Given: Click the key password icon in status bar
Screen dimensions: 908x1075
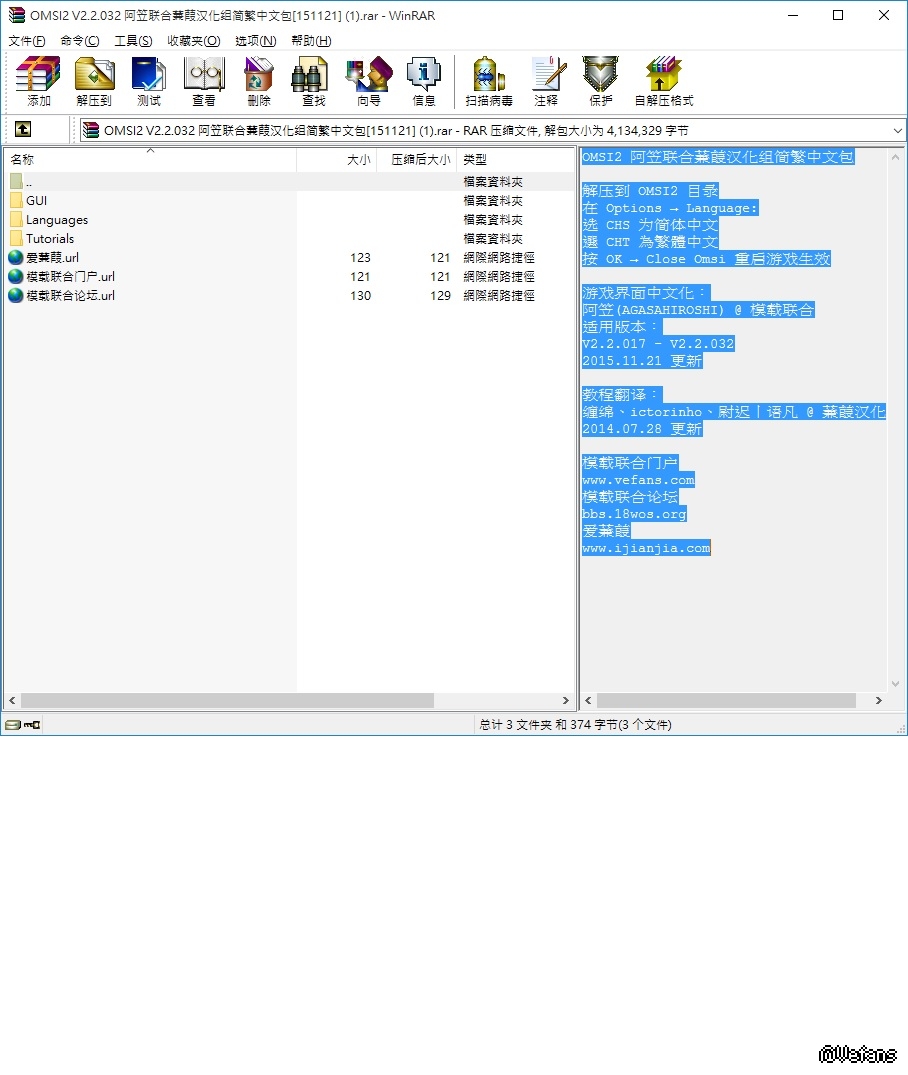Looking at the screenshot, I should pos(32,725).
